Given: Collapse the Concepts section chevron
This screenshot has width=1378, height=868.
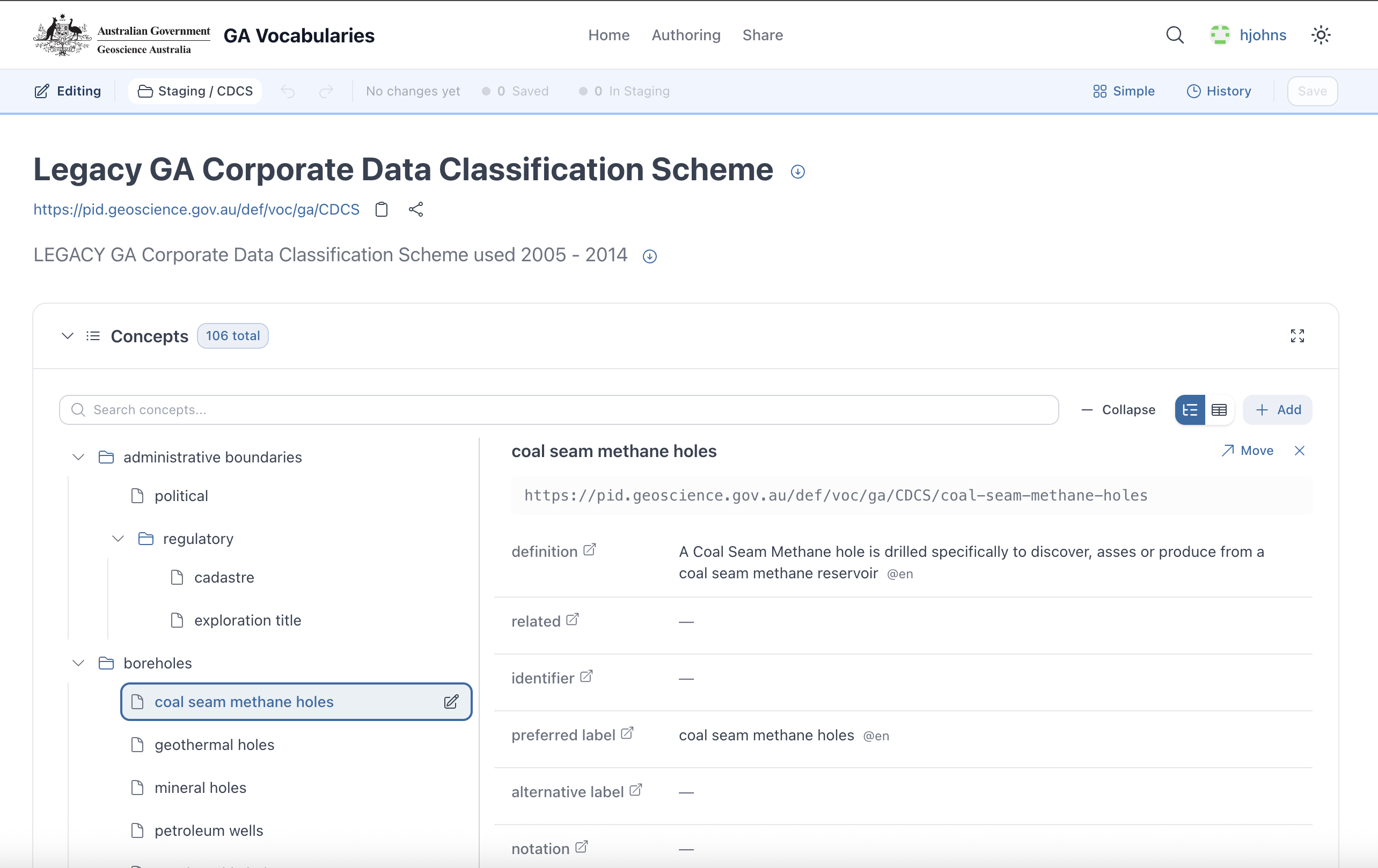Looking at the screenshot, I should 68,336.
